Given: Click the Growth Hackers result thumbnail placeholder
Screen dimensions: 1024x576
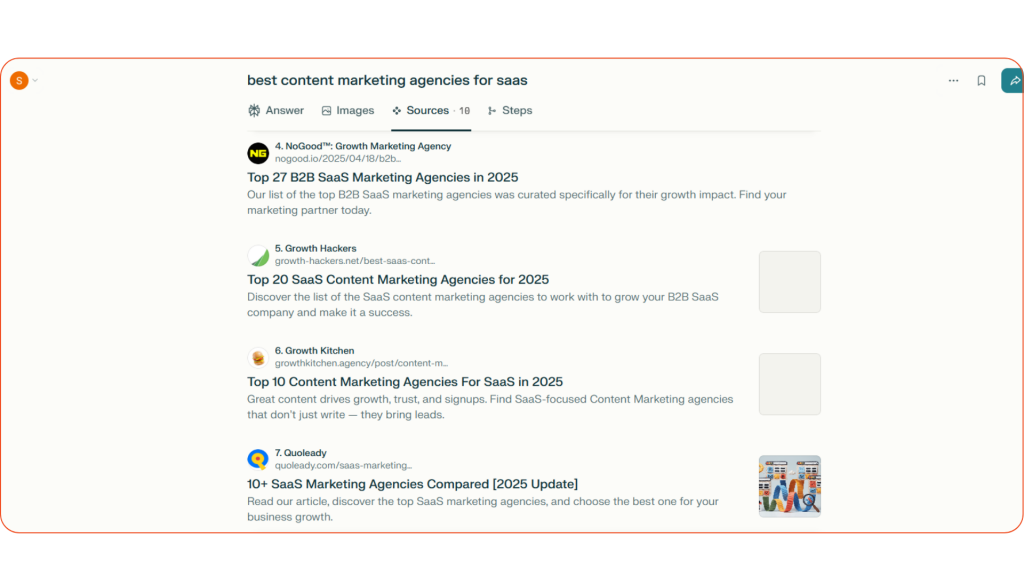Looking at the screenshot, I should pyautogui.click(x=789, y=282).
